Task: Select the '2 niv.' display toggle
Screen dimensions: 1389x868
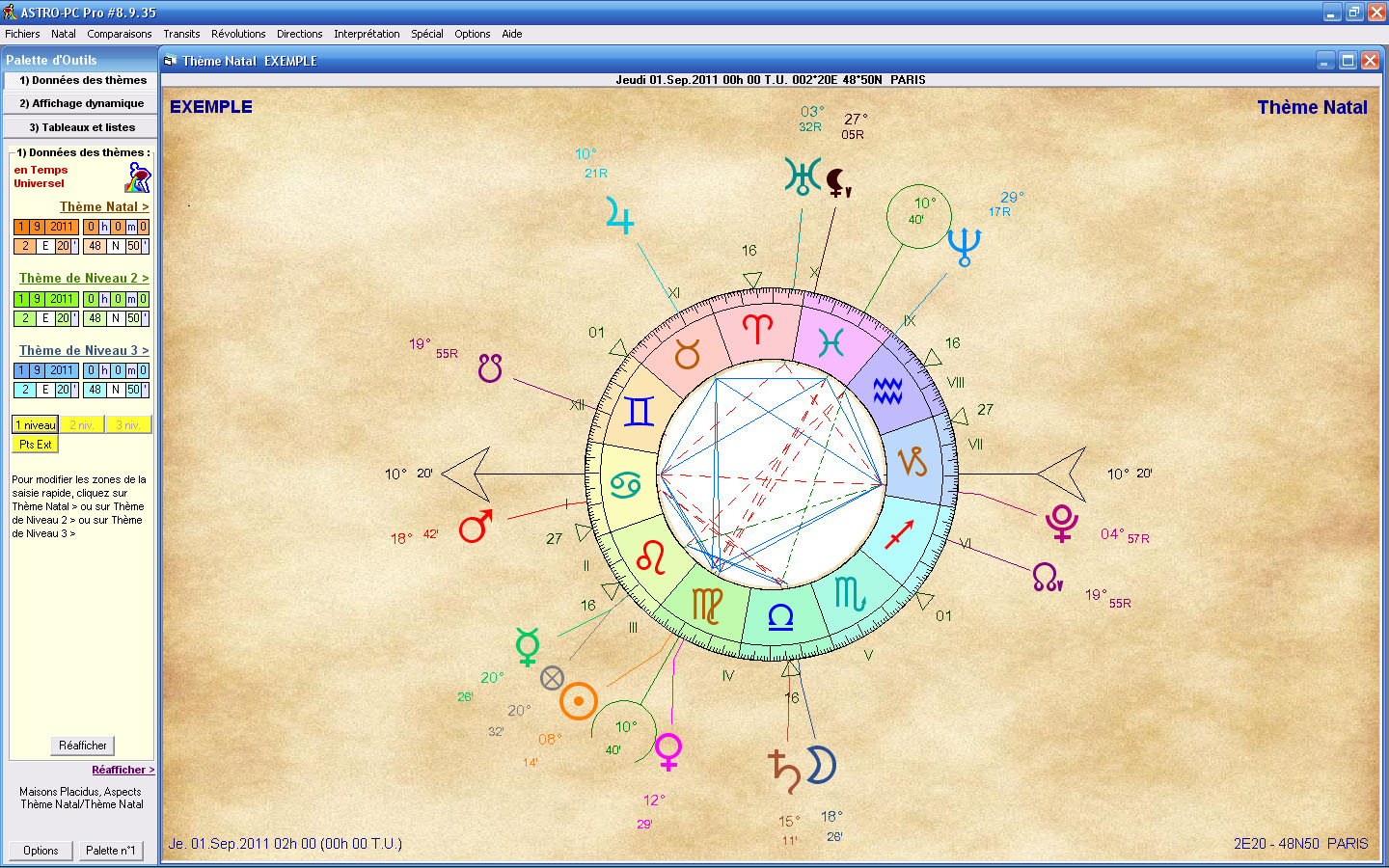Action: (x=82, y=425)
